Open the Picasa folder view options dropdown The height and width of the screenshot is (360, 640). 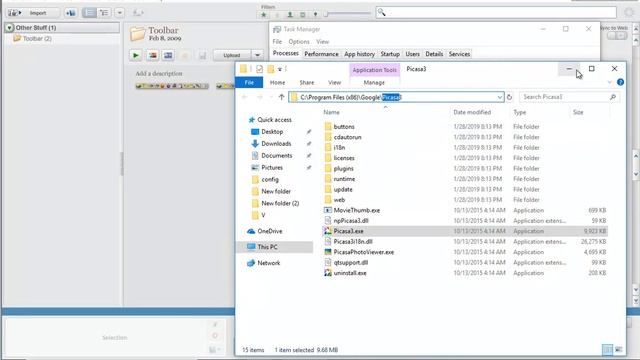coord(120,13)
